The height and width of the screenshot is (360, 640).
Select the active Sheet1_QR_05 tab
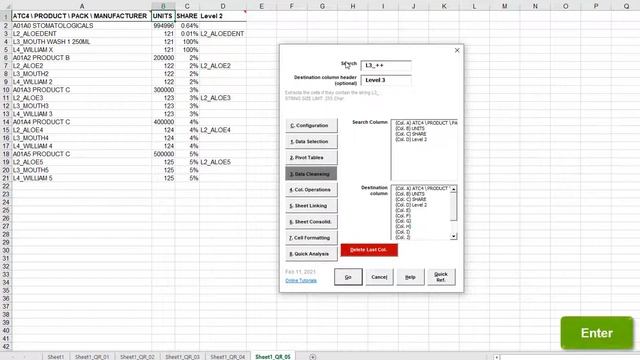pyautogui.click(x=273, y=357)
